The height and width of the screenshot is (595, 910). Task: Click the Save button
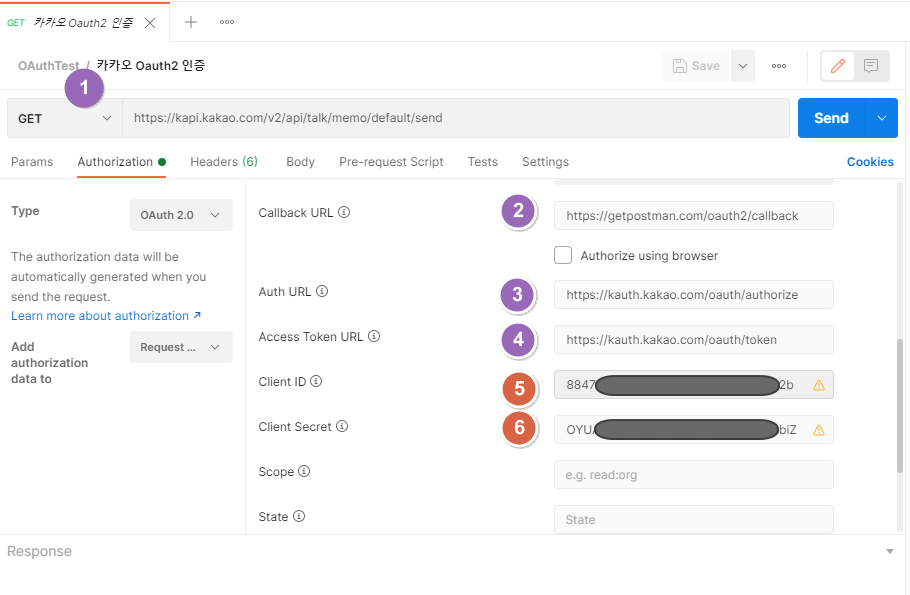click(696, 66)
